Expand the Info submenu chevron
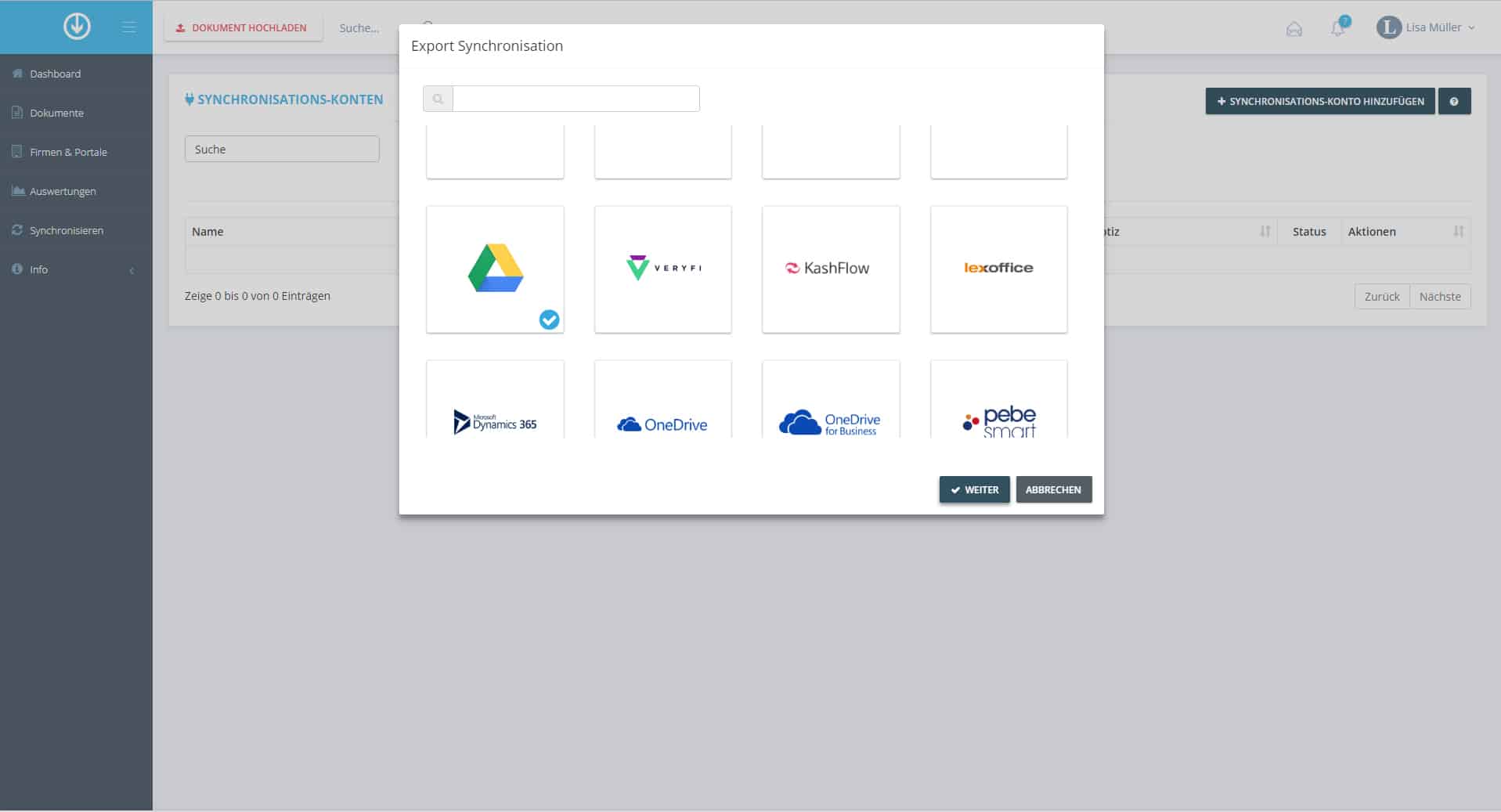Screen dimensions: 1501x812 [132, 270]
